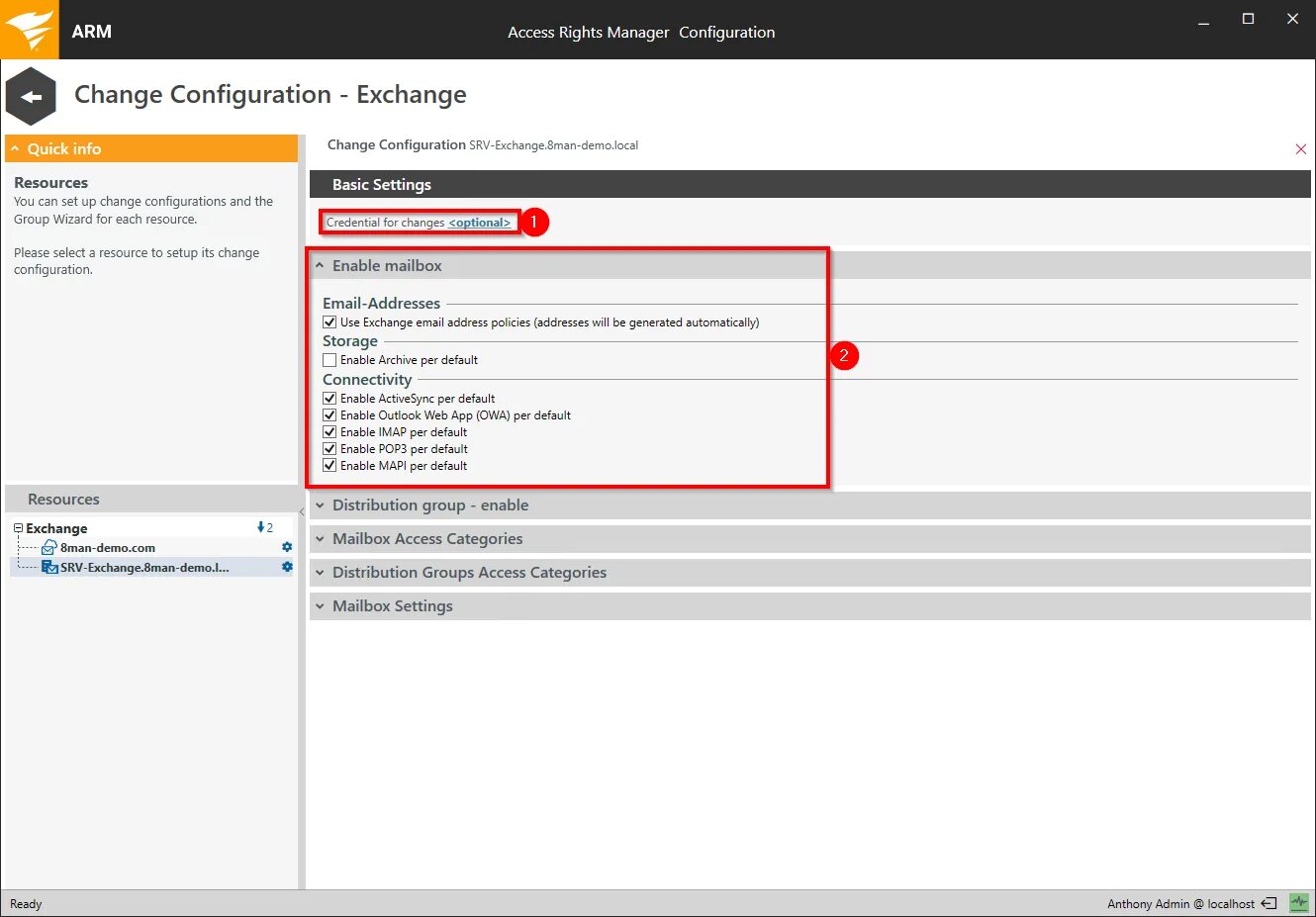1316x917 pixels.
Task: Select 8man-demo.com in Resources tree
Action: pyautogui.click(x=107, y=548)
